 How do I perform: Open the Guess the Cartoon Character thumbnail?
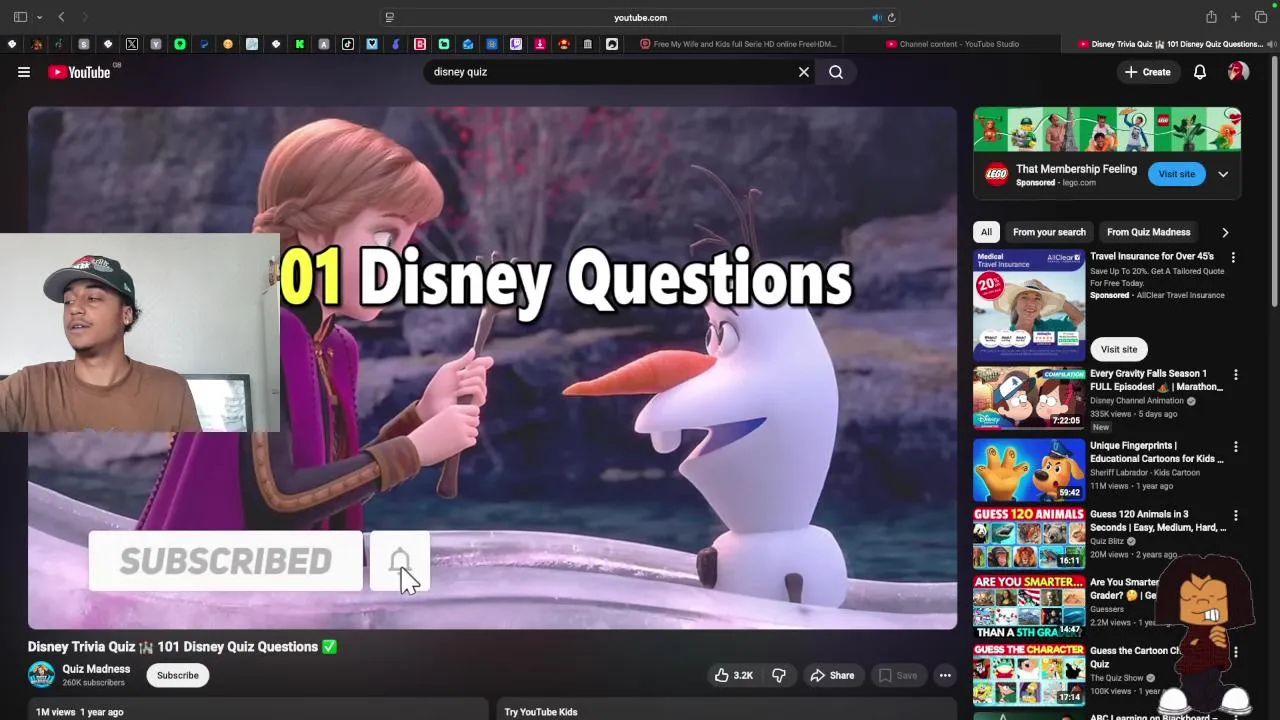pyautogui.click(x=1029, y=675)
